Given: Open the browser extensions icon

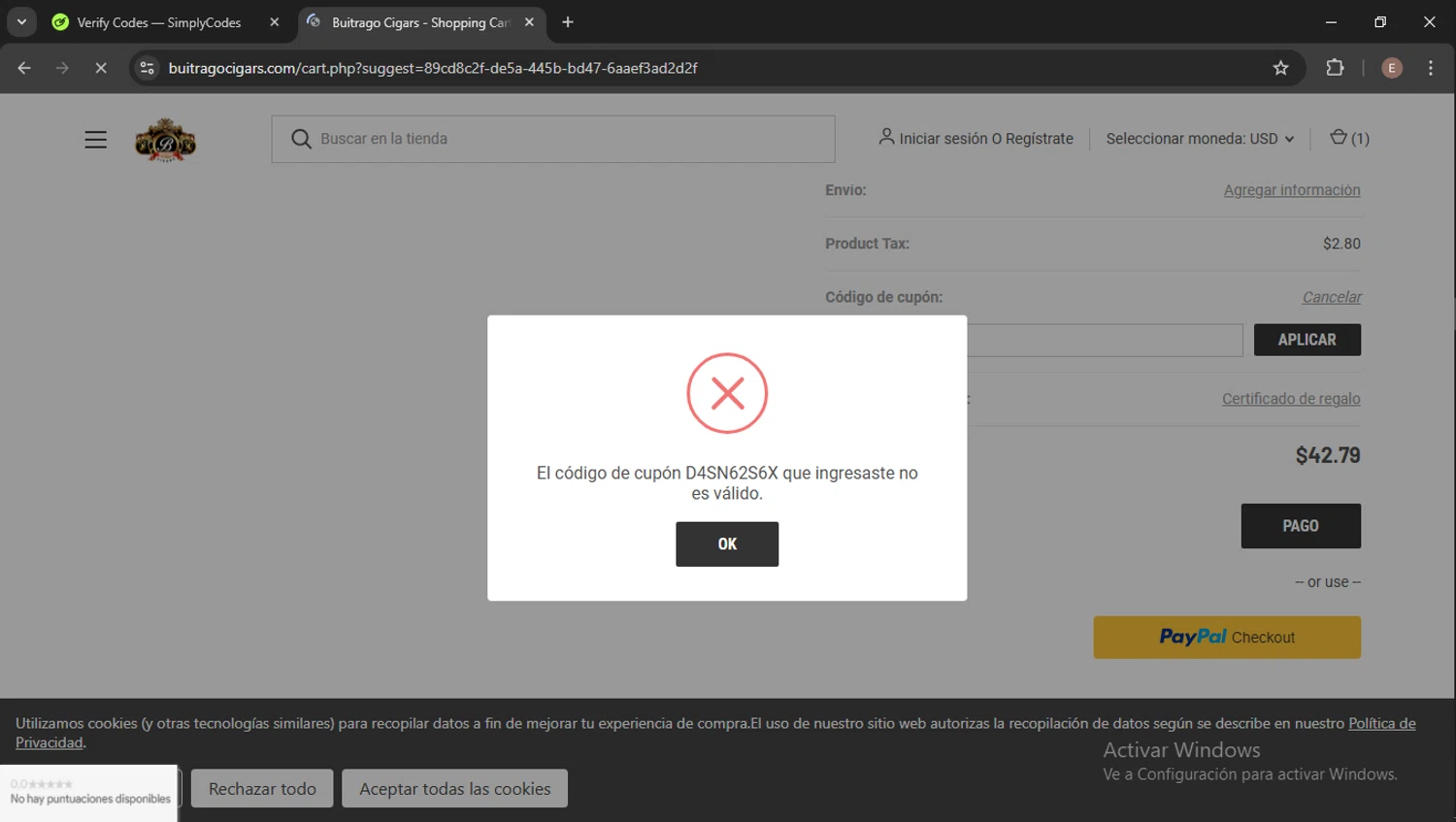Looking at the screenshot, I should [1335, 68].
